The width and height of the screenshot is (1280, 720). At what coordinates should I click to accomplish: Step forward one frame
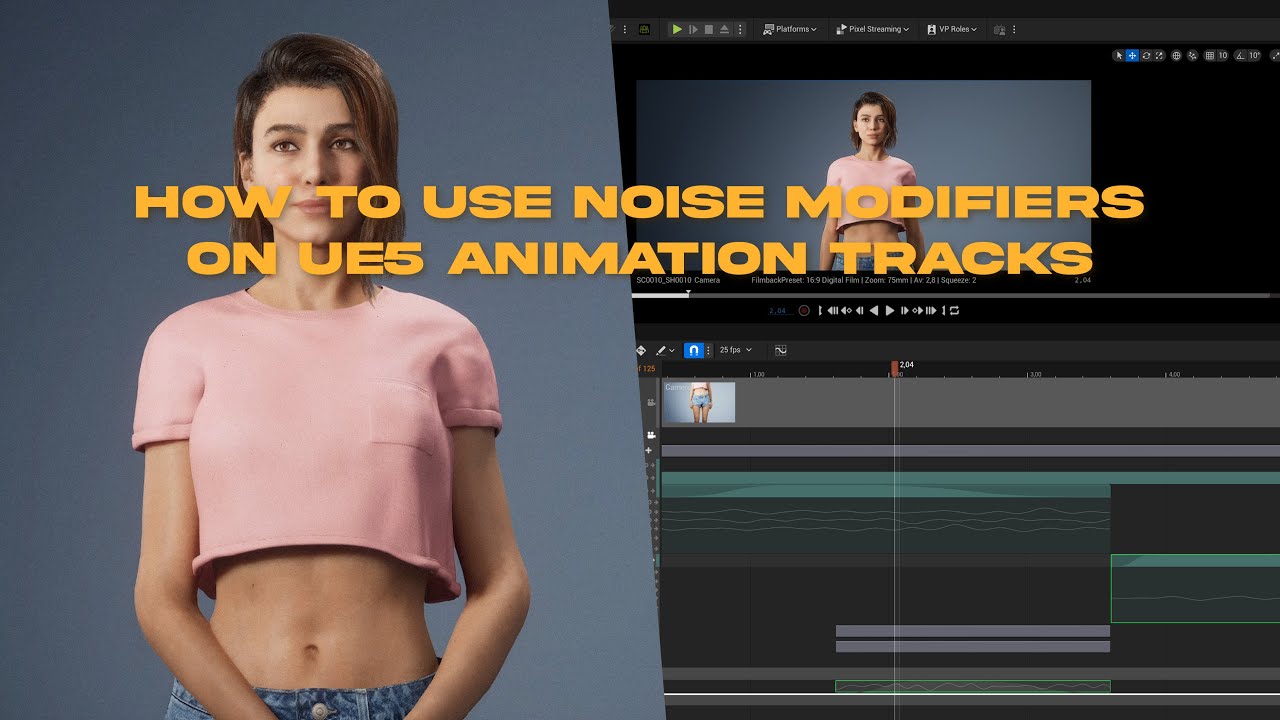pos(905,311)
